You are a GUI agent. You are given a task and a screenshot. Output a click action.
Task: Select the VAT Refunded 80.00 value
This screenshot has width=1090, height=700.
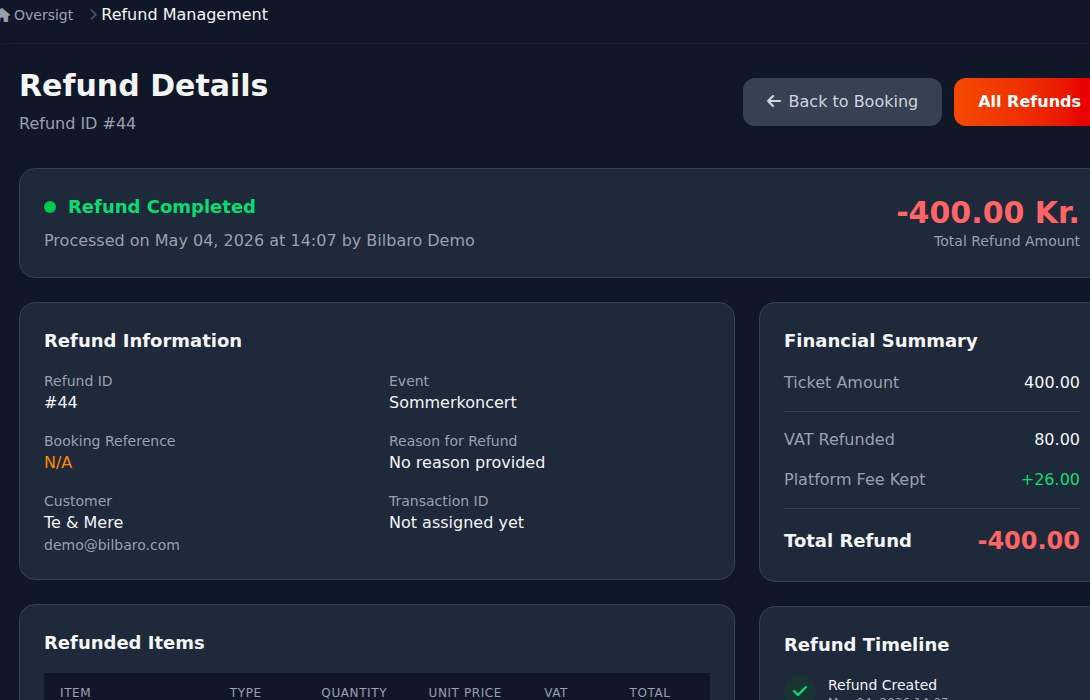coord(1057,439)
